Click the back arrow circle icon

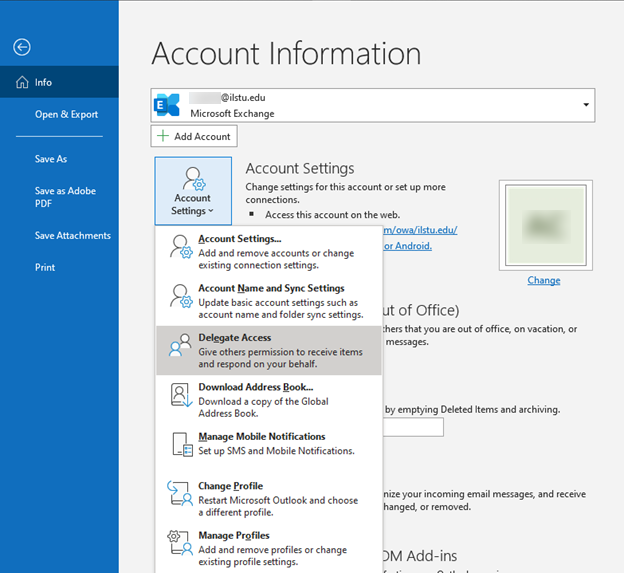pos(21,47)
